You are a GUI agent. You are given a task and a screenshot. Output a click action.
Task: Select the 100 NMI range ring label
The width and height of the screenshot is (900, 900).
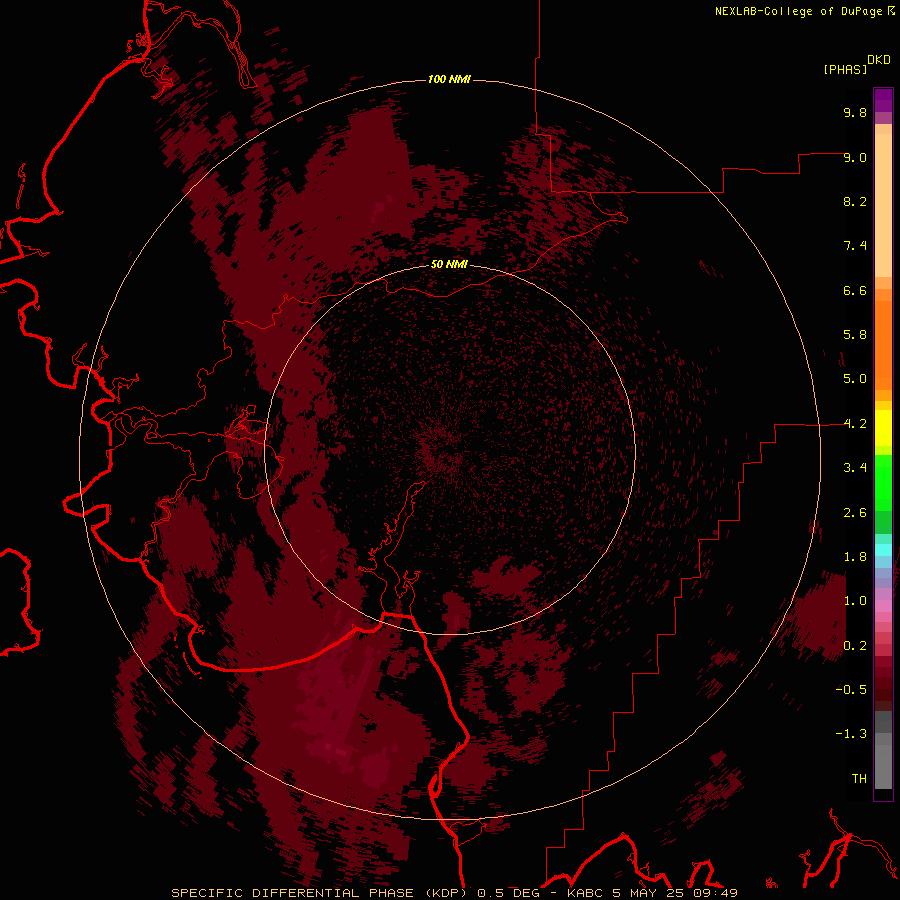click(449, 79)
